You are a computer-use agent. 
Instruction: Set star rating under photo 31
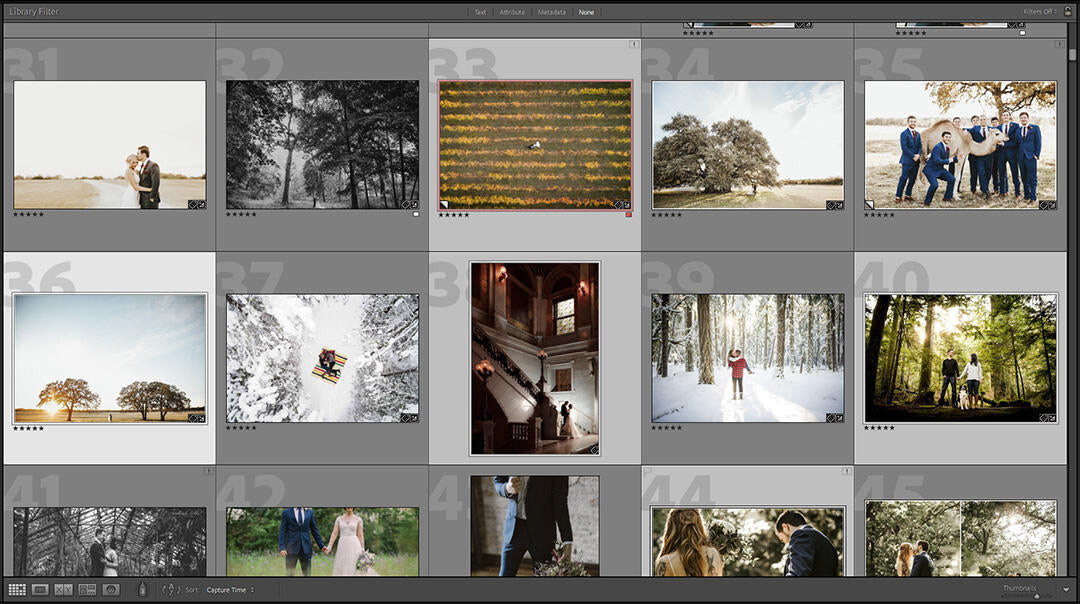[28, 215]
